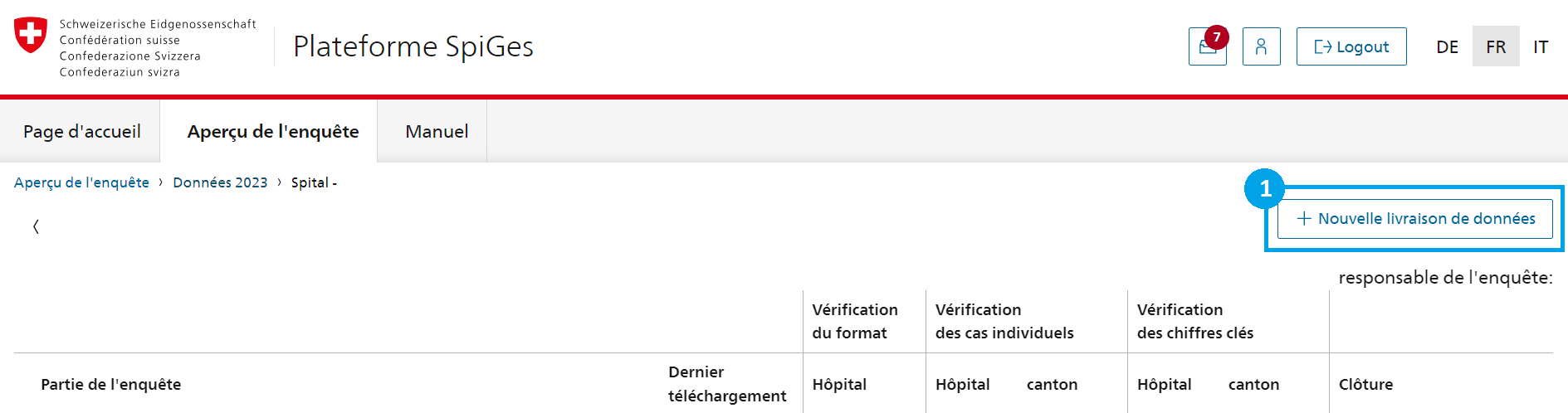Select the Aperçu de l'enquête tab
Image resolution: width=1568 pixels, height=413 pixels.
(x=272, y=131)
